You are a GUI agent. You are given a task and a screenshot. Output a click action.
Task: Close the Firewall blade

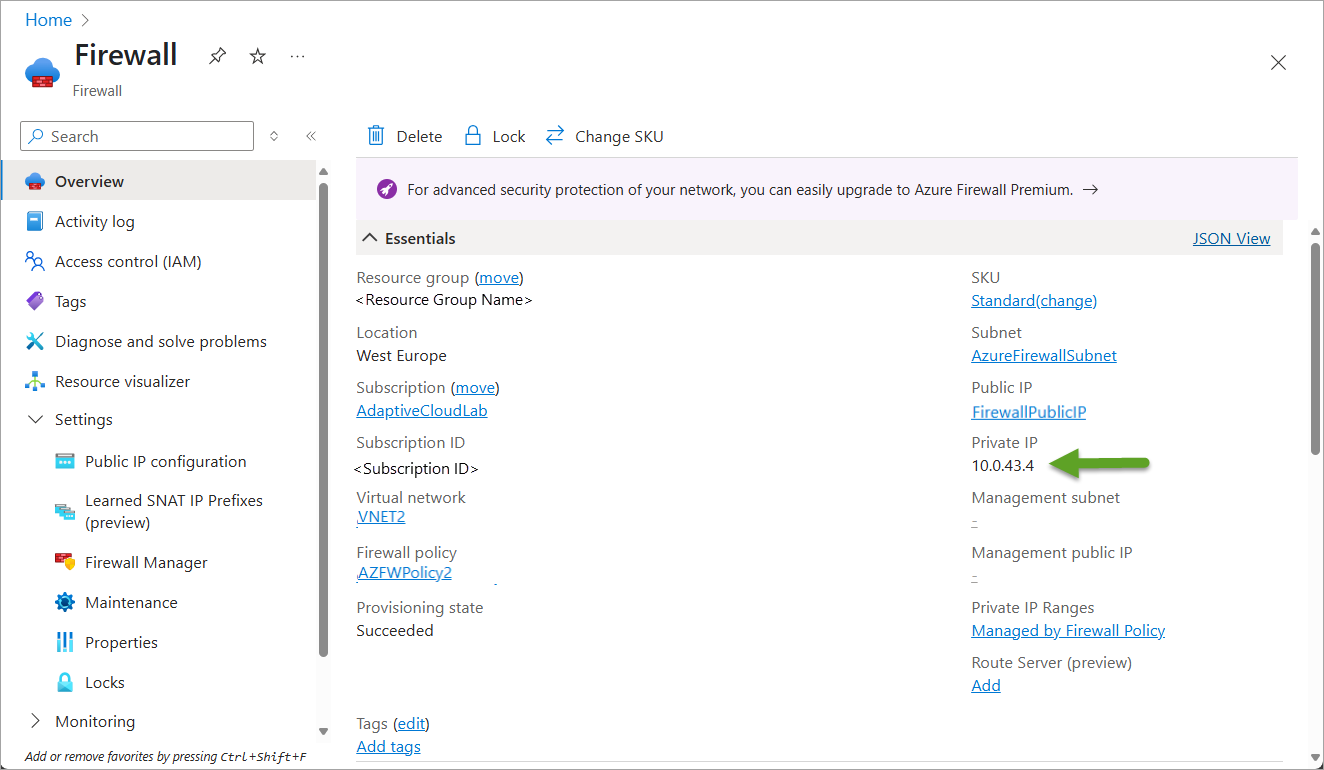pyautogui.click(x=1278, y=62)
